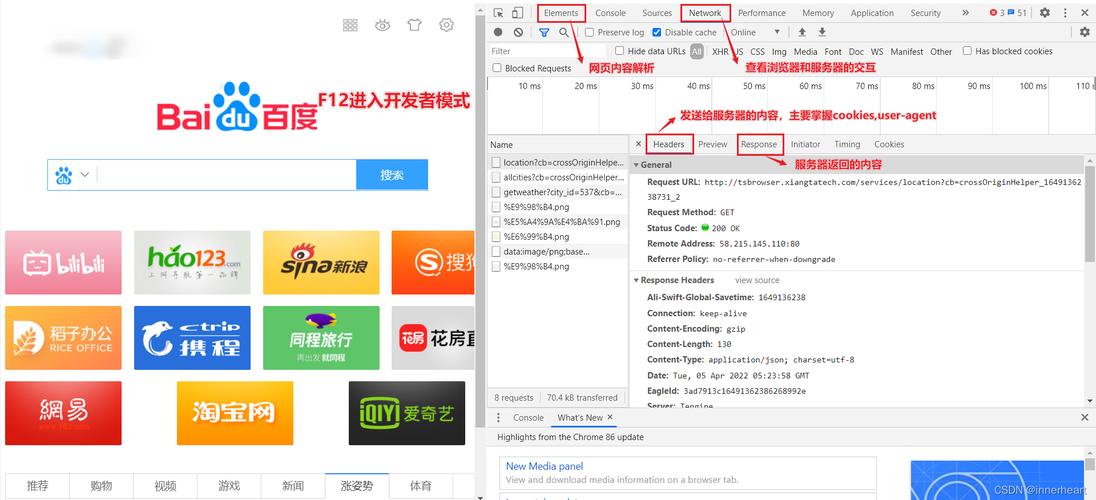Open the Ctrip 携程 tile
Viewport: 1096px width, 500px height.
[x=192, y=338]
